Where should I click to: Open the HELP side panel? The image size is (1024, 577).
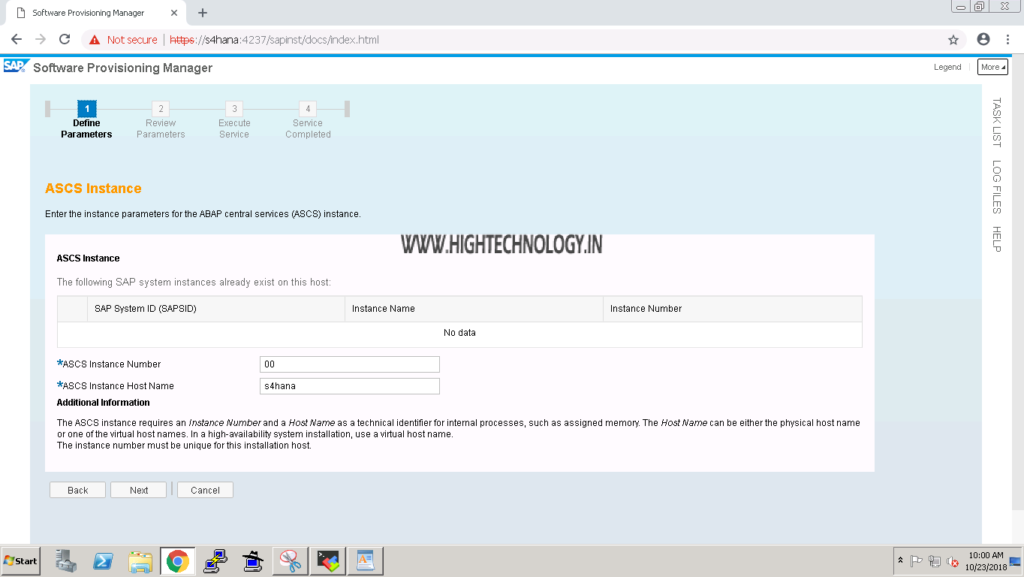coord(997,239)
